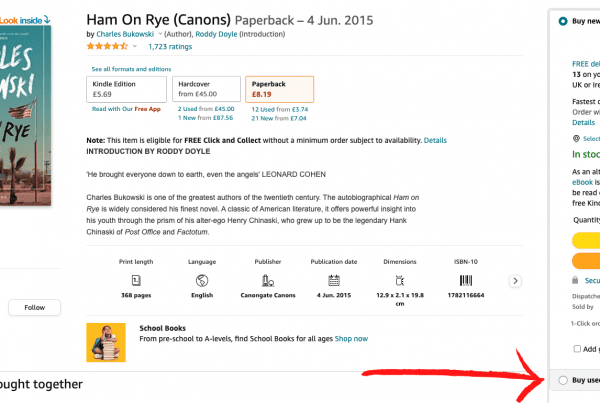
Task: Click the delivery location pin icon
Action: pyautogui.click(x=576, y=138)
